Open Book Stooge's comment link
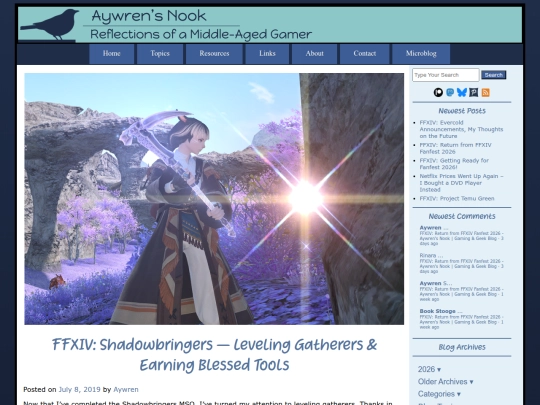 pos(461,319)
